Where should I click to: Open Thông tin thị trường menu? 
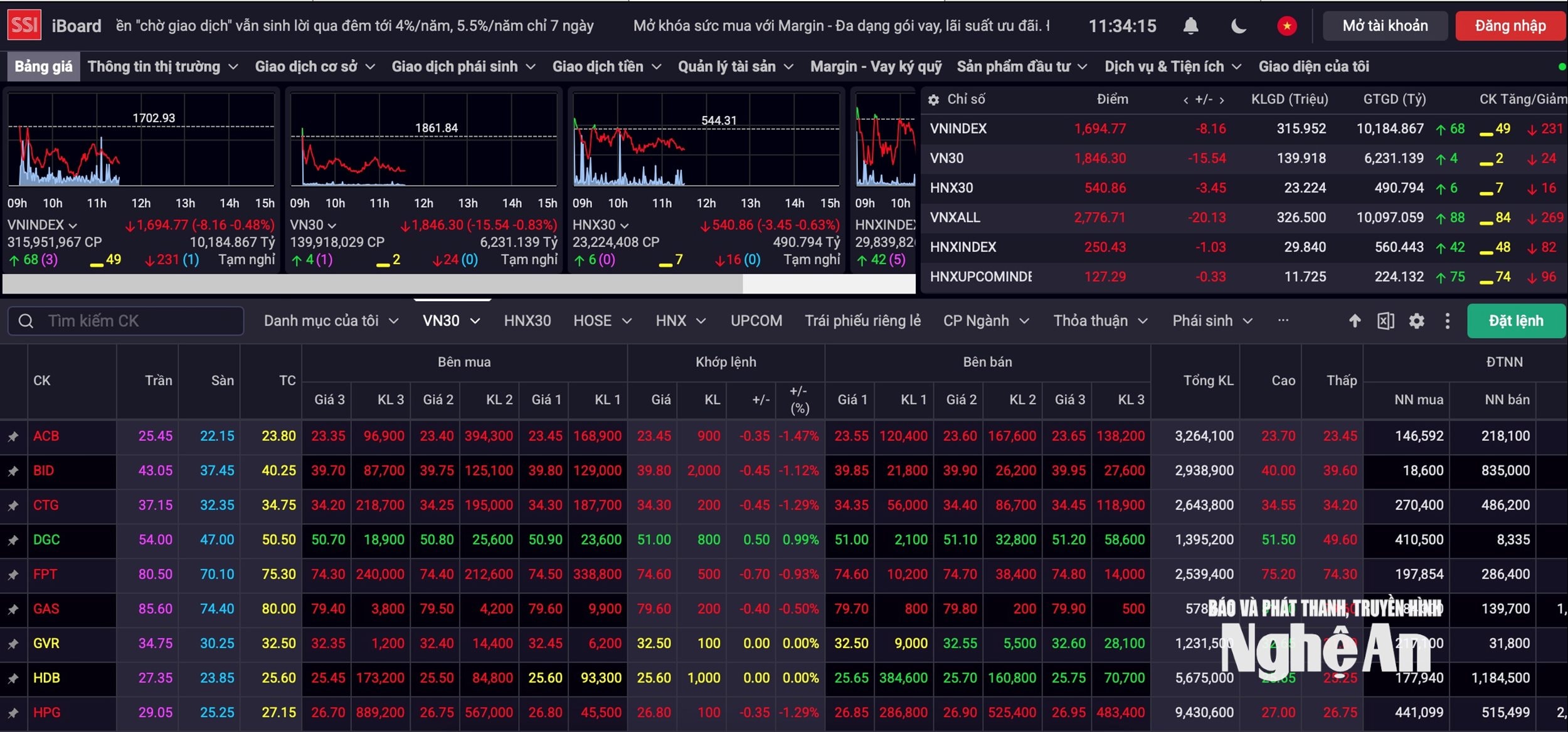click(163, 66)
